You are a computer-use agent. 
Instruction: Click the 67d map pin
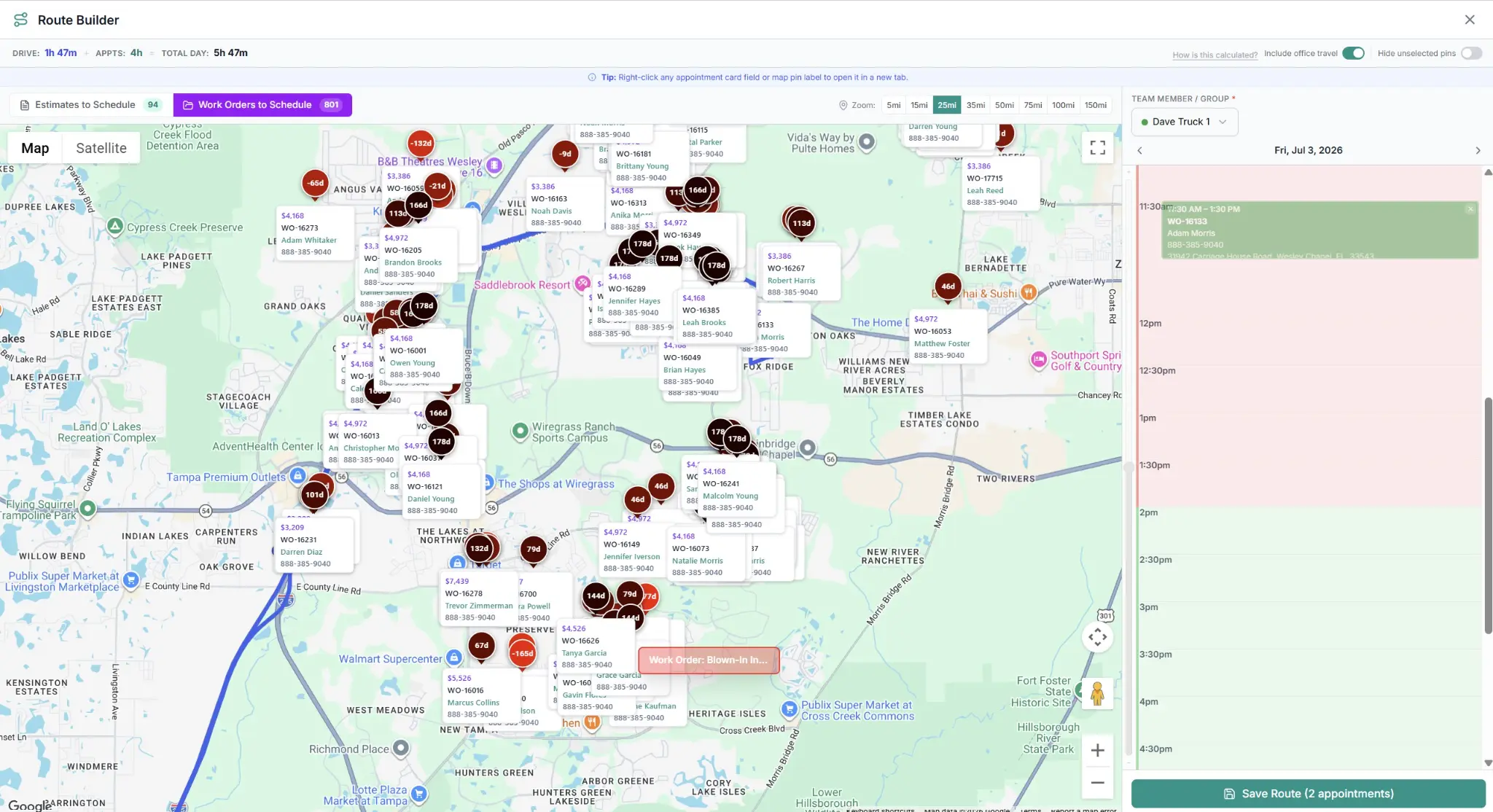[481, 646]
